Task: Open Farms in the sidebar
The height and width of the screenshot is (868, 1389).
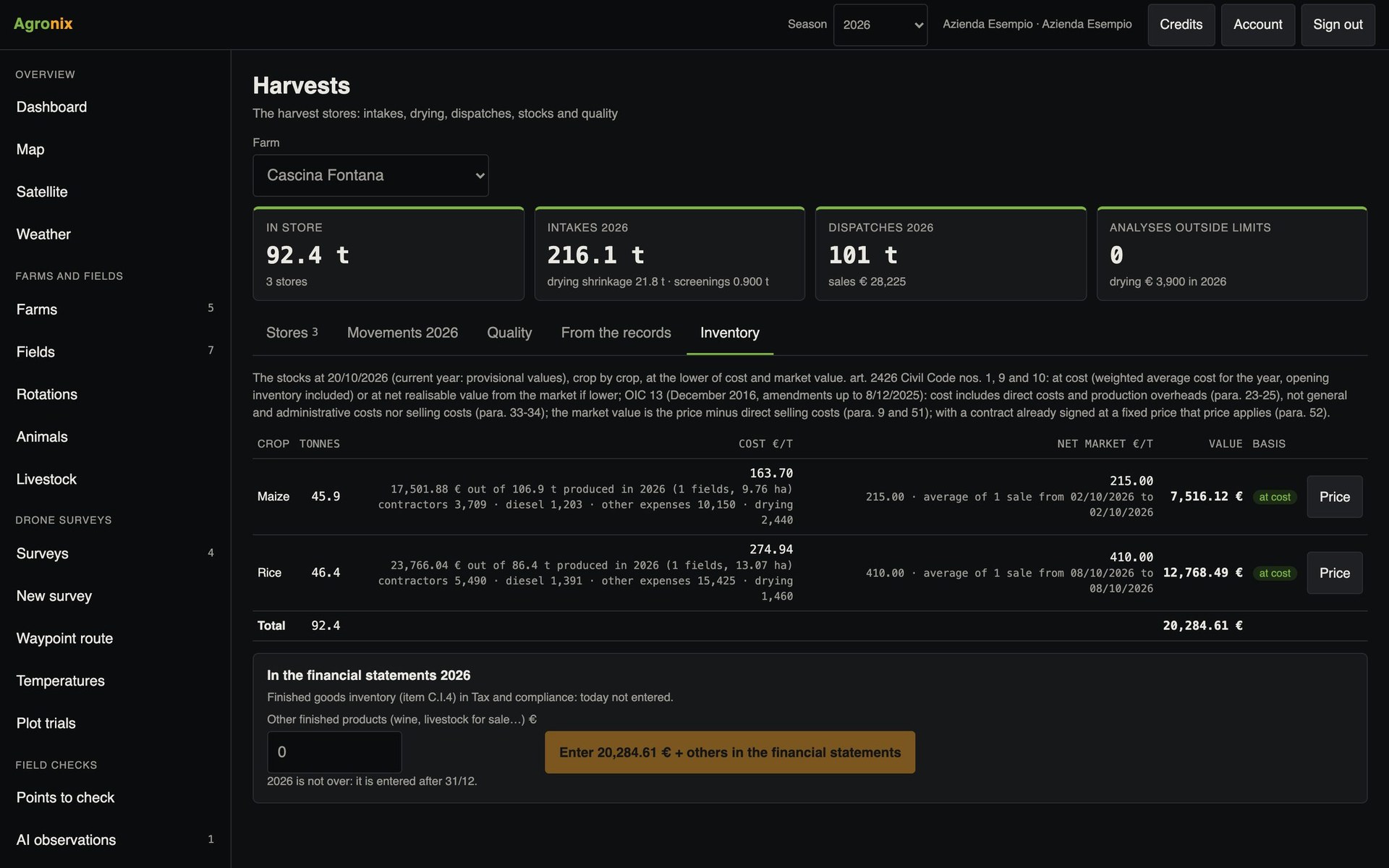Action: pyautogui.click(x=115, y=310)
